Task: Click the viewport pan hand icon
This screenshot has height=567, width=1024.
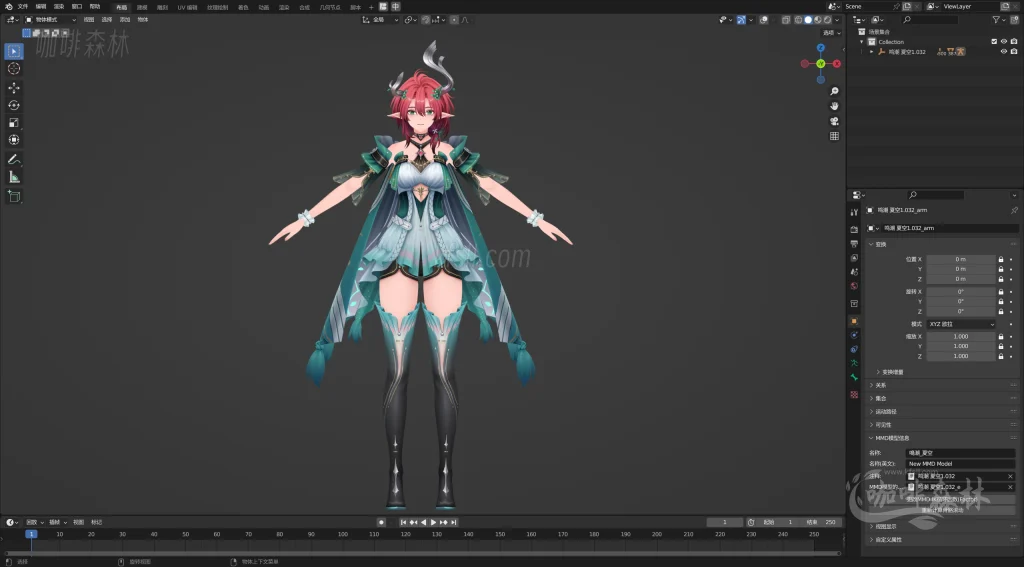Action: point(834,106)
